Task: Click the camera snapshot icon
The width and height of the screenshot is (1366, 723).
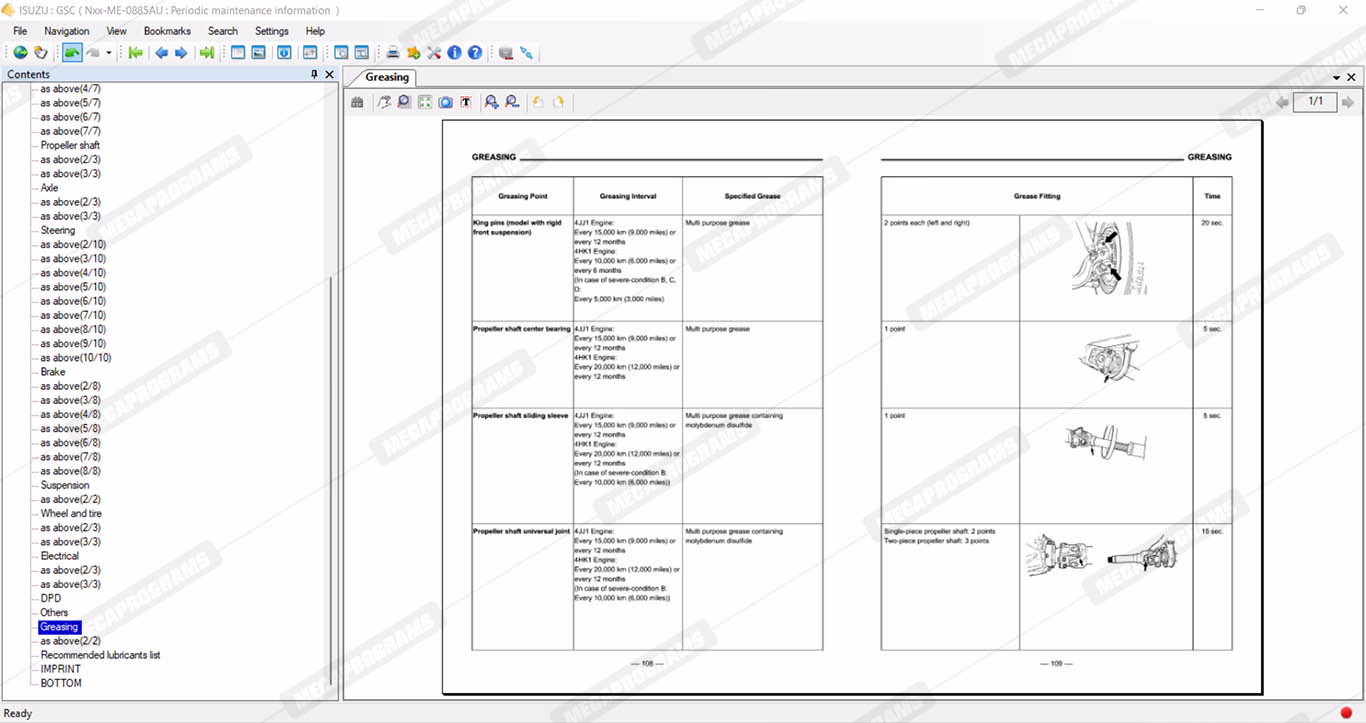Action: 445,102
